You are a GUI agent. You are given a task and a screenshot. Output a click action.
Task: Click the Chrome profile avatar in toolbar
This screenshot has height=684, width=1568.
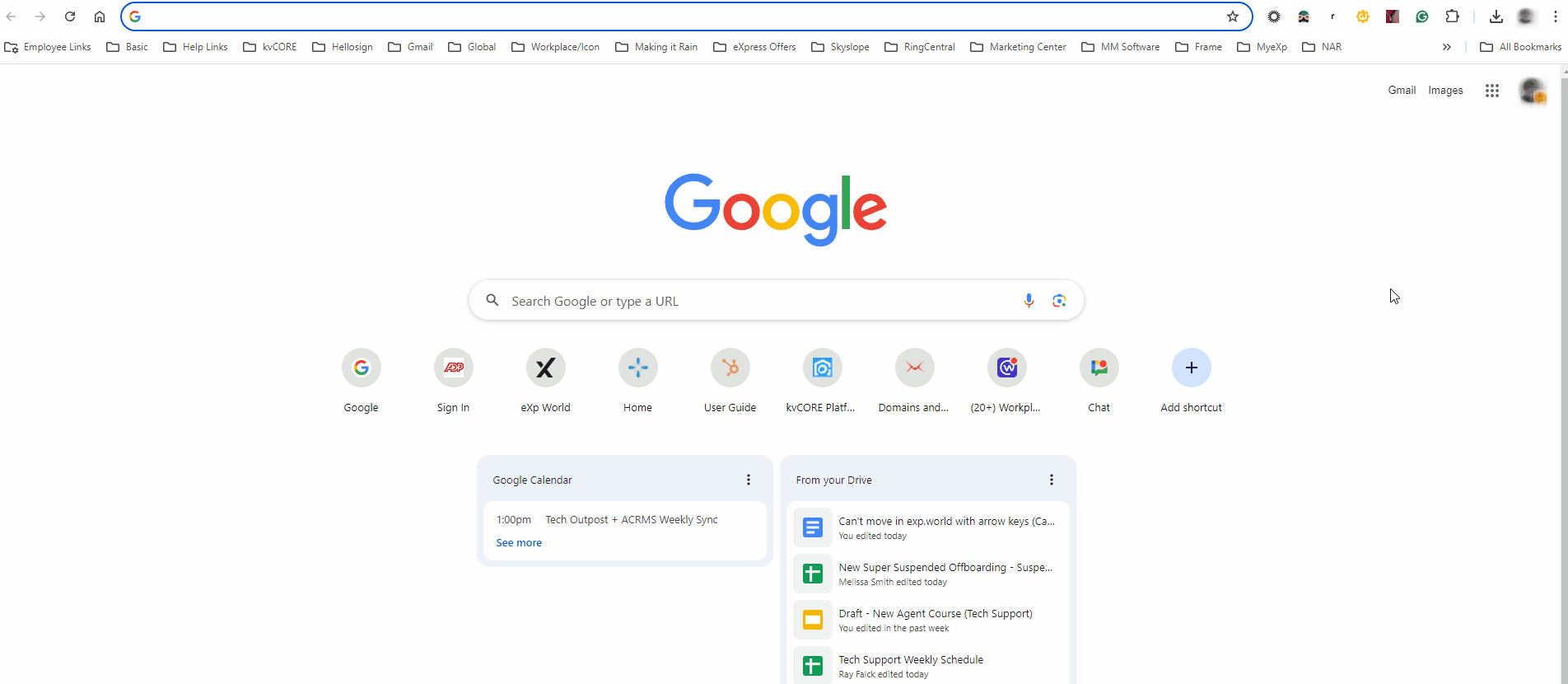[1526, 16]
